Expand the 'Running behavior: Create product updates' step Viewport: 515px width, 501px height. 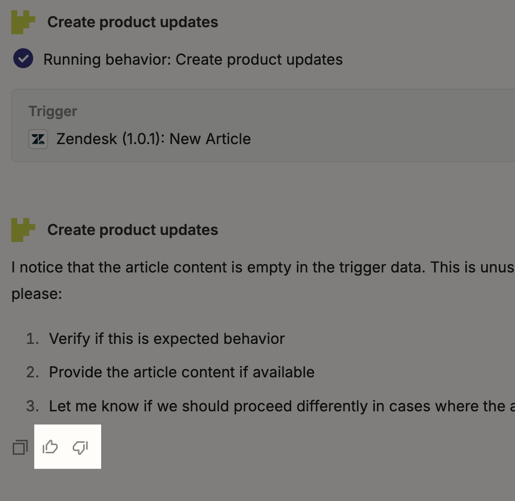tap(193, 60)
